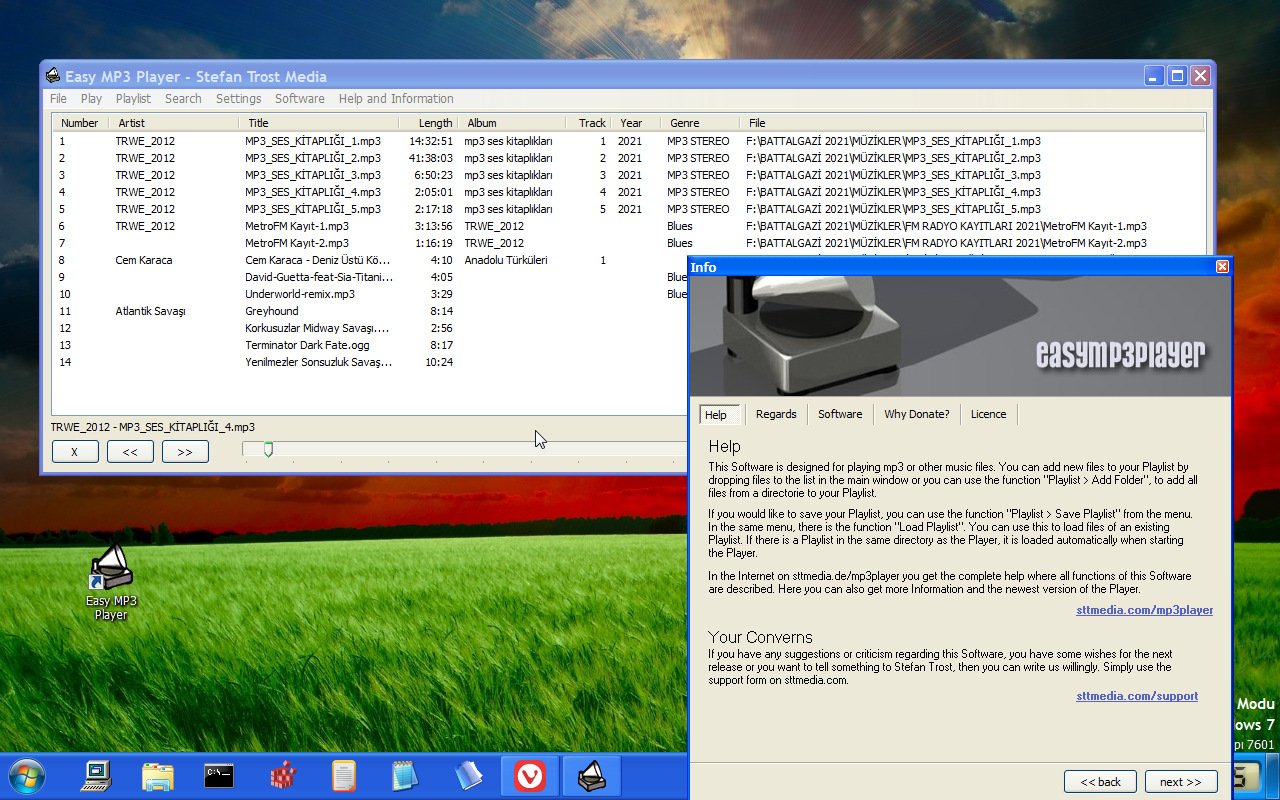
Task: Open the Settings menu
Action: (x=238, y=99)
